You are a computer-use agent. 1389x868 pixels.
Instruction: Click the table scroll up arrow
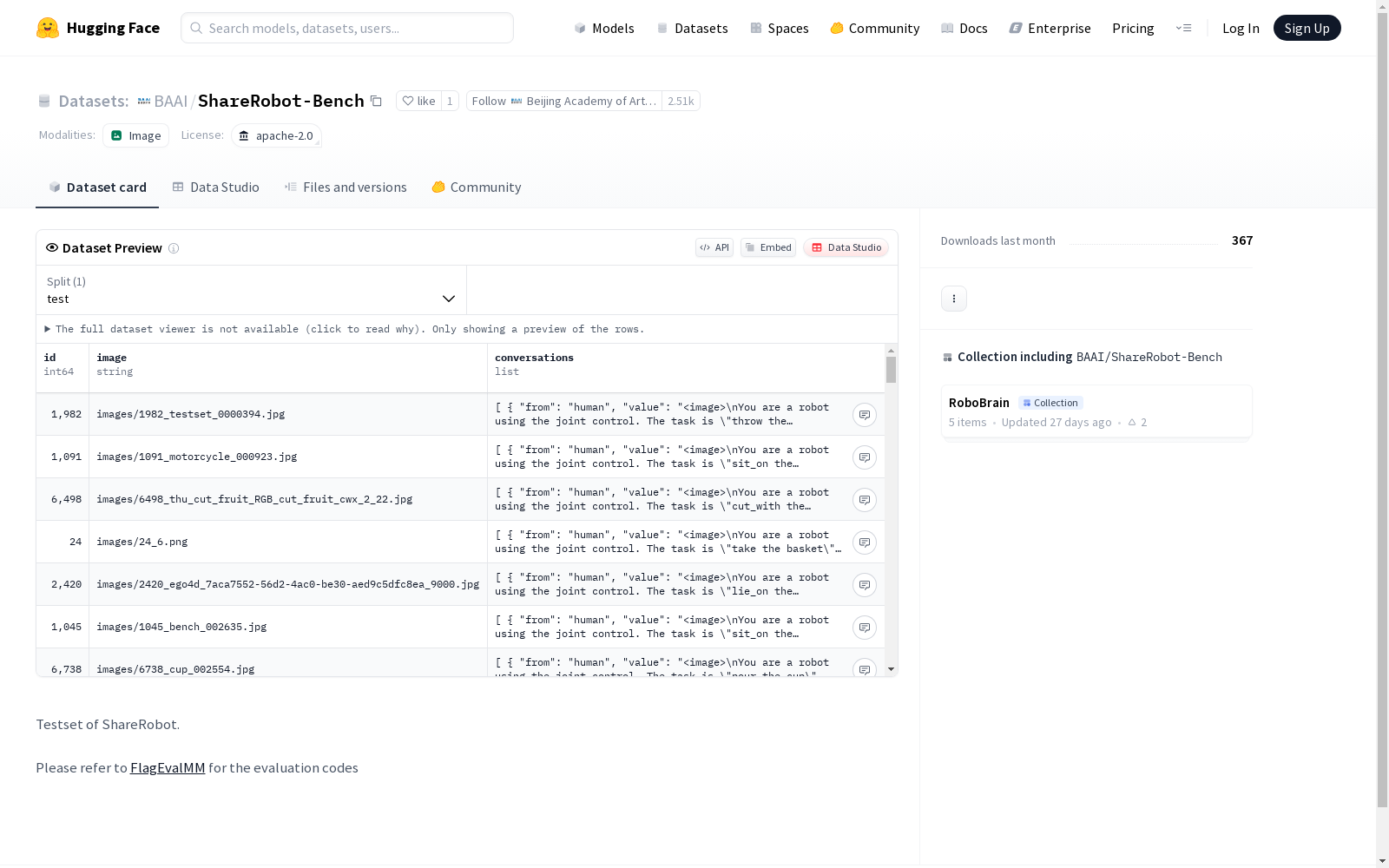(891, 351)
